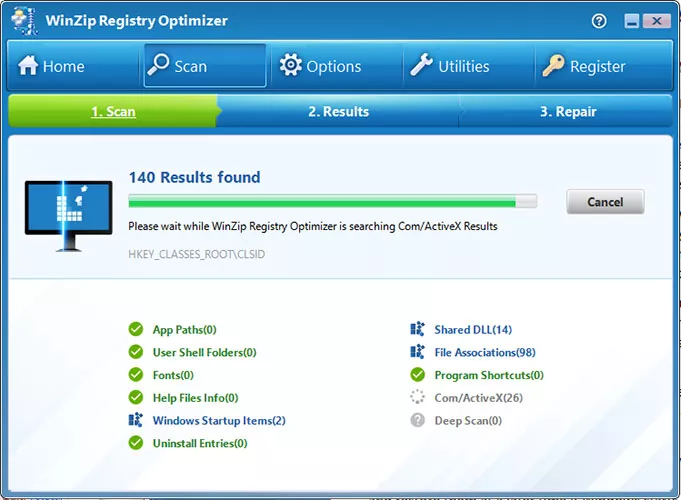Click the Shared DLL registry icon

coord(417,329)
